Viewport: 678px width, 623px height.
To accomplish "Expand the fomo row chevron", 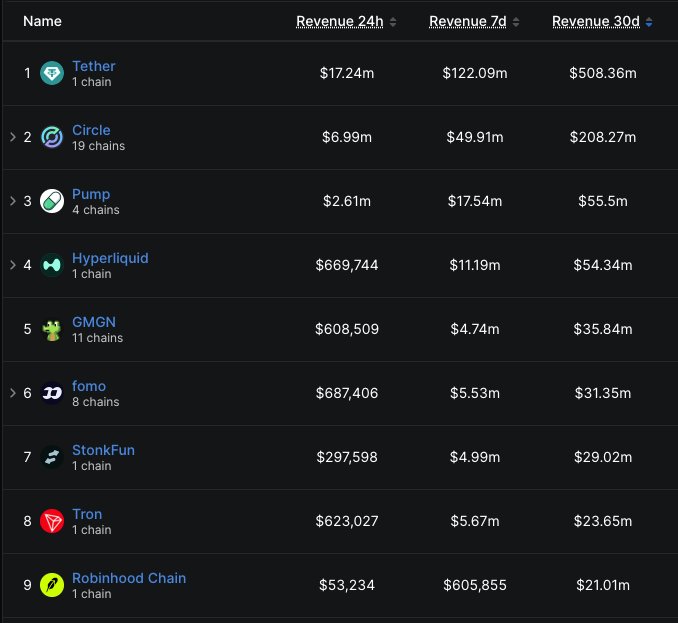I will [x=13, y=393].
